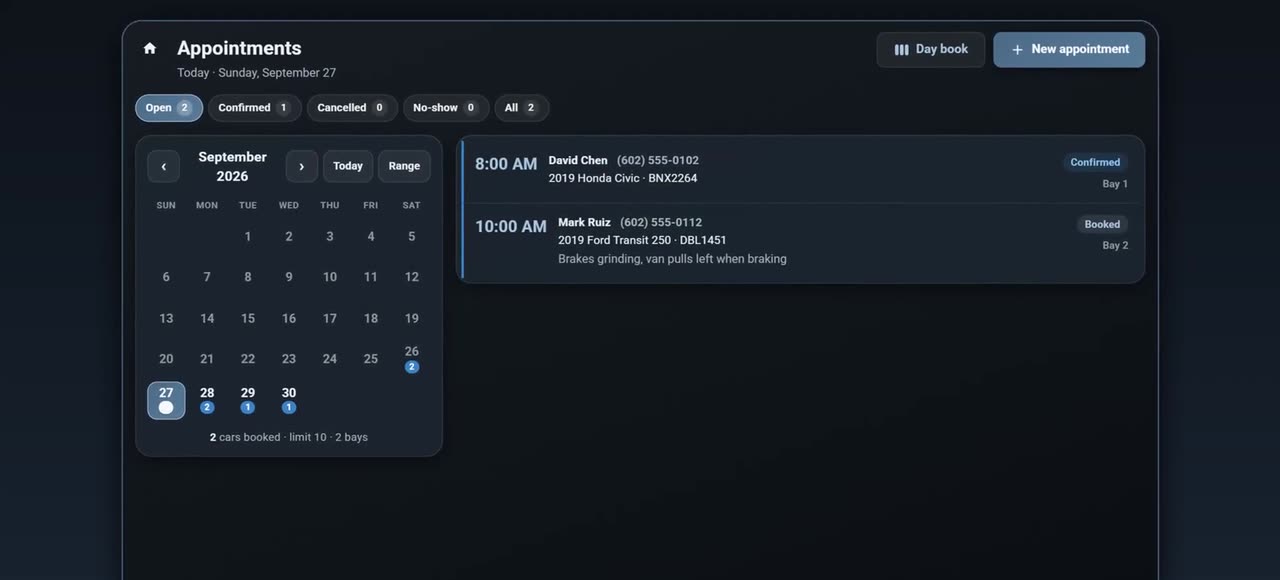Select the All filter tab
Screen dimensions: 1280x580
coord(522,108)
